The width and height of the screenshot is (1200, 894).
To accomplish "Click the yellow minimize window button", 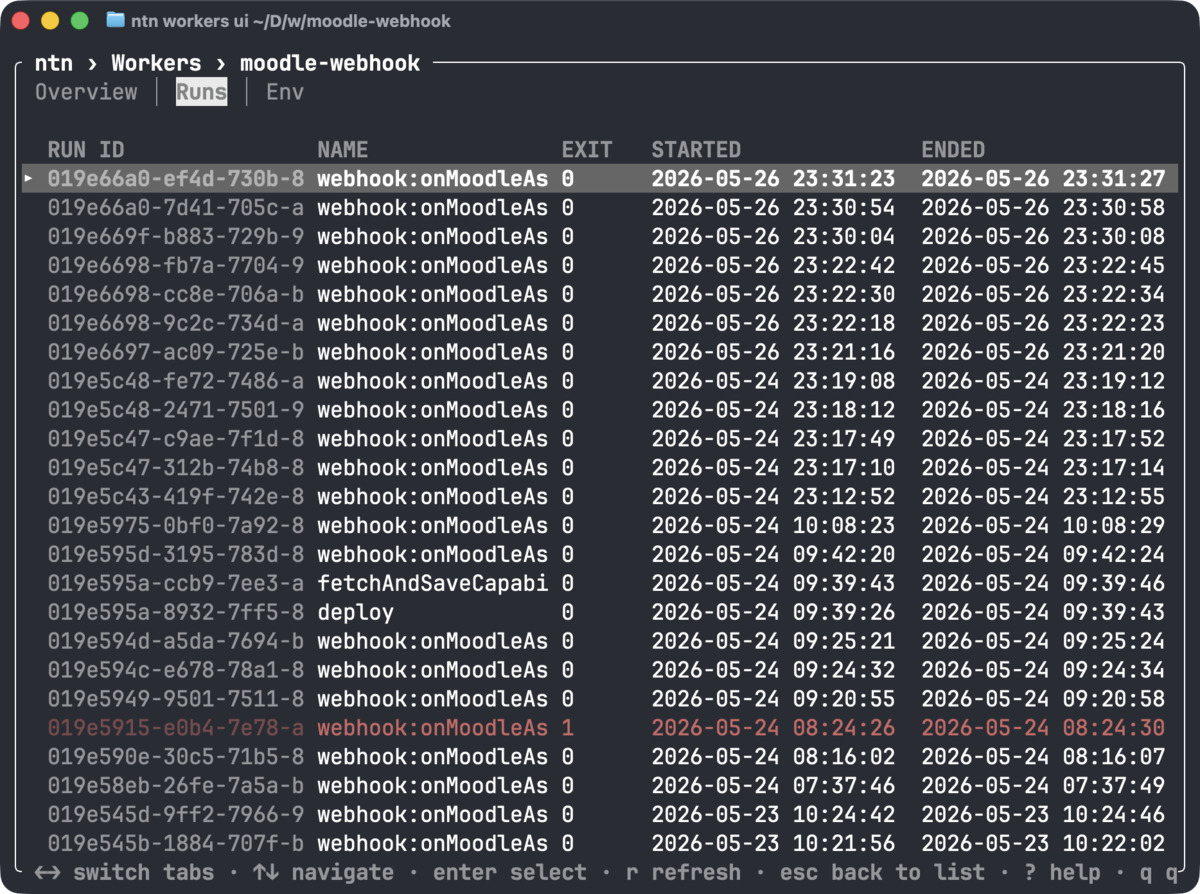I will point(50,20).
